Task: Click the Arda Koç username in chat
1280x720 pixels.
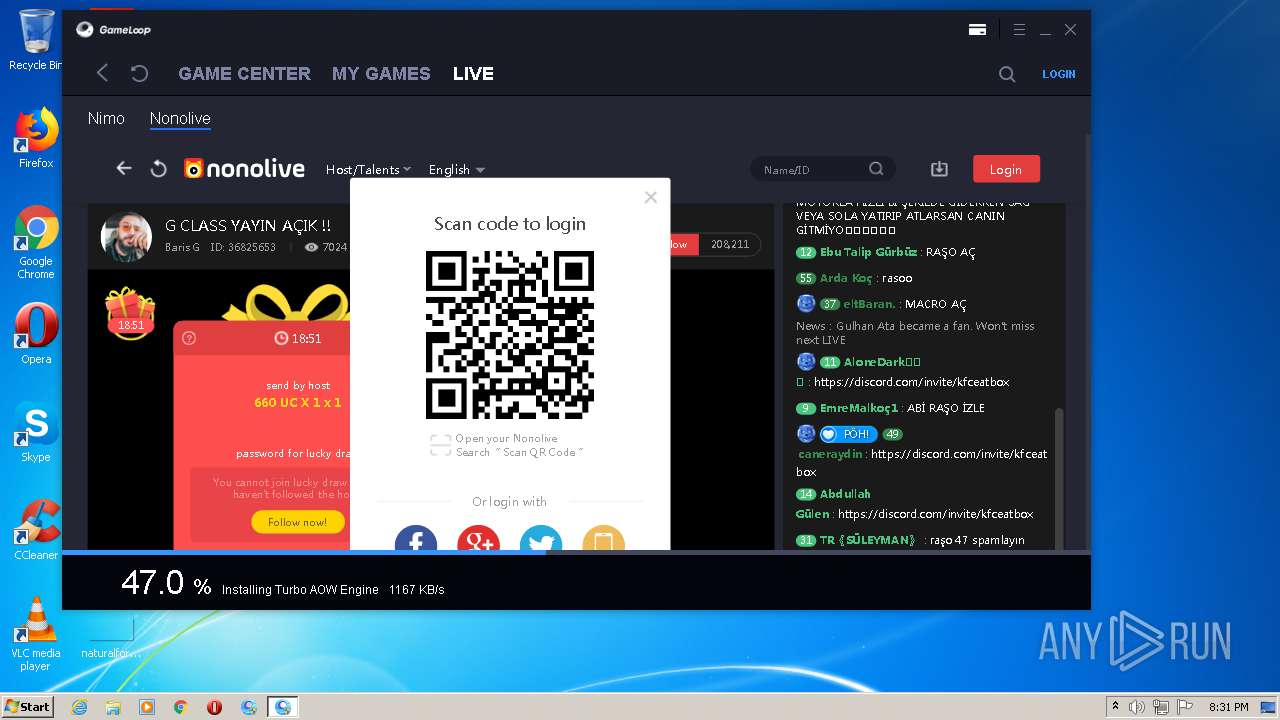Action: (x=846, y=278)
